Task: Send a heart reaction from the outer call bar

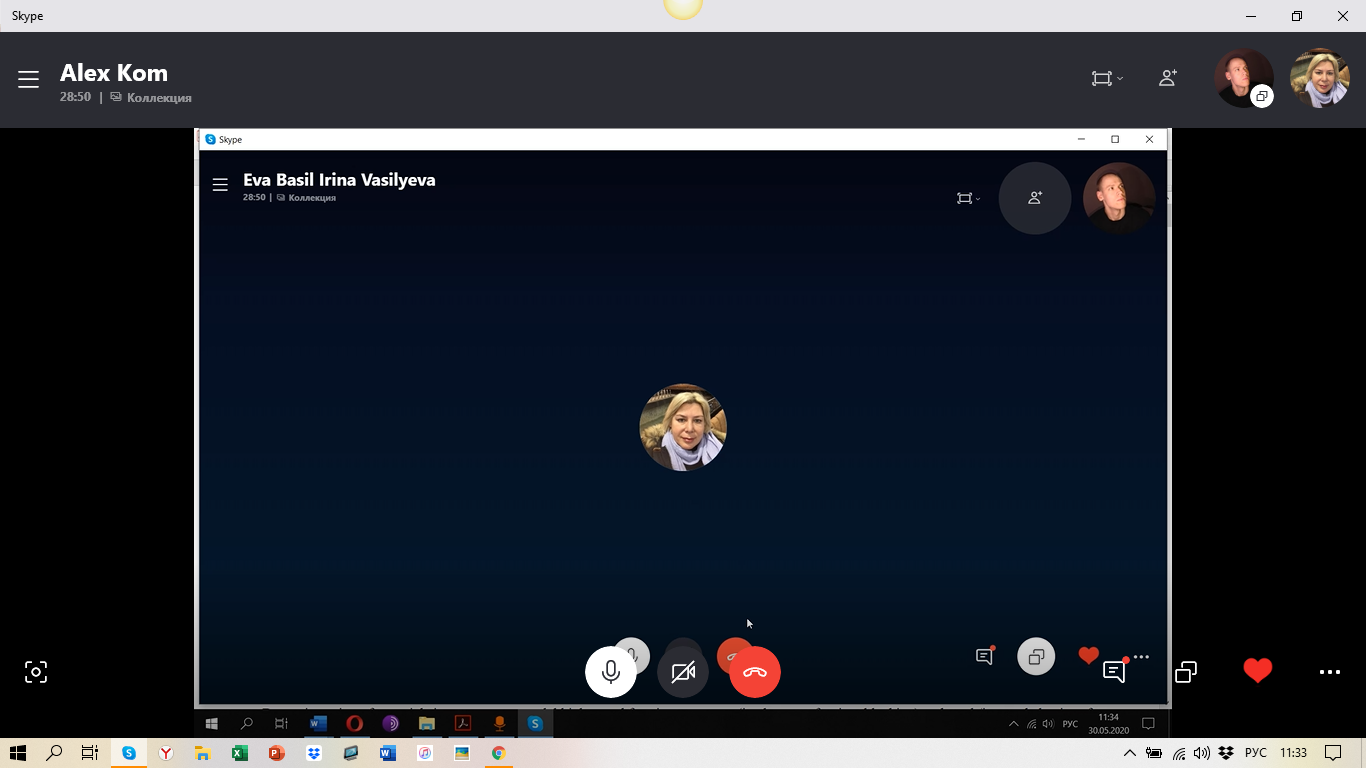Action: point(1257,671)
